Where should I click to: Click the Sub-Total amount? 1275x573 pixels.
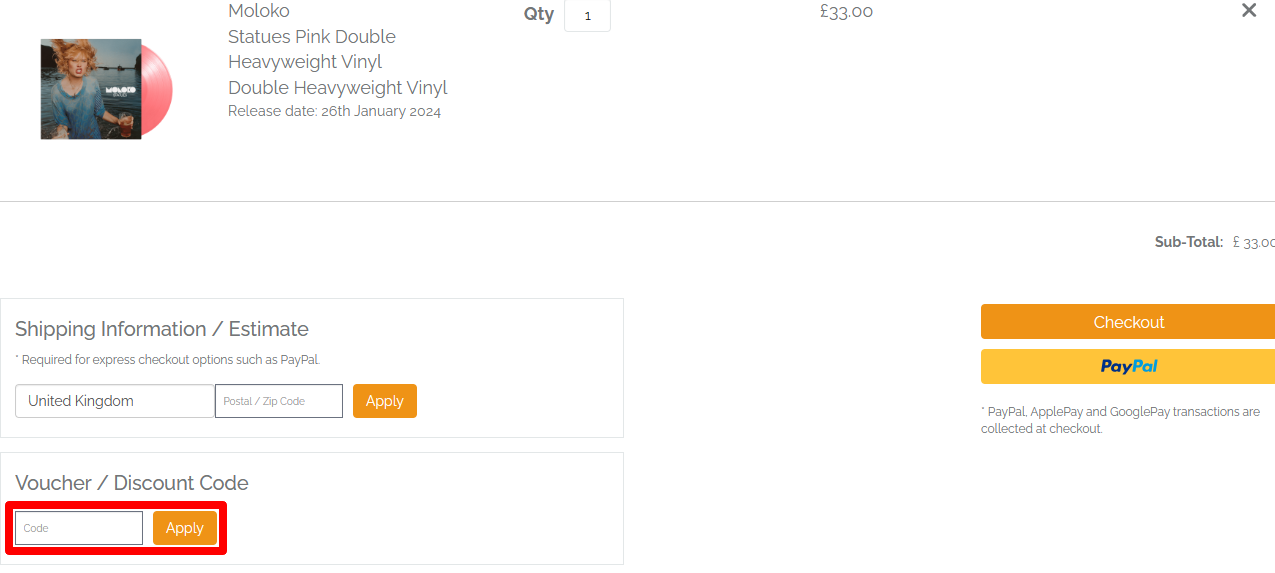coord(1253,242)
